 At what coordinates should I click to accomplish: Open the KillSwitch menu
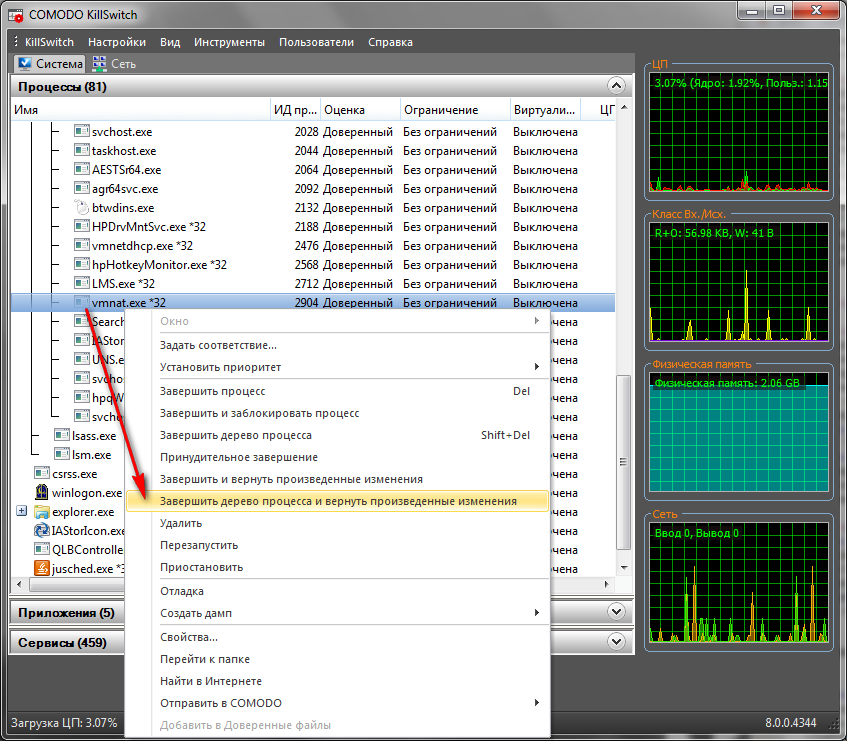pyautogui.click(x=49, y=42)
